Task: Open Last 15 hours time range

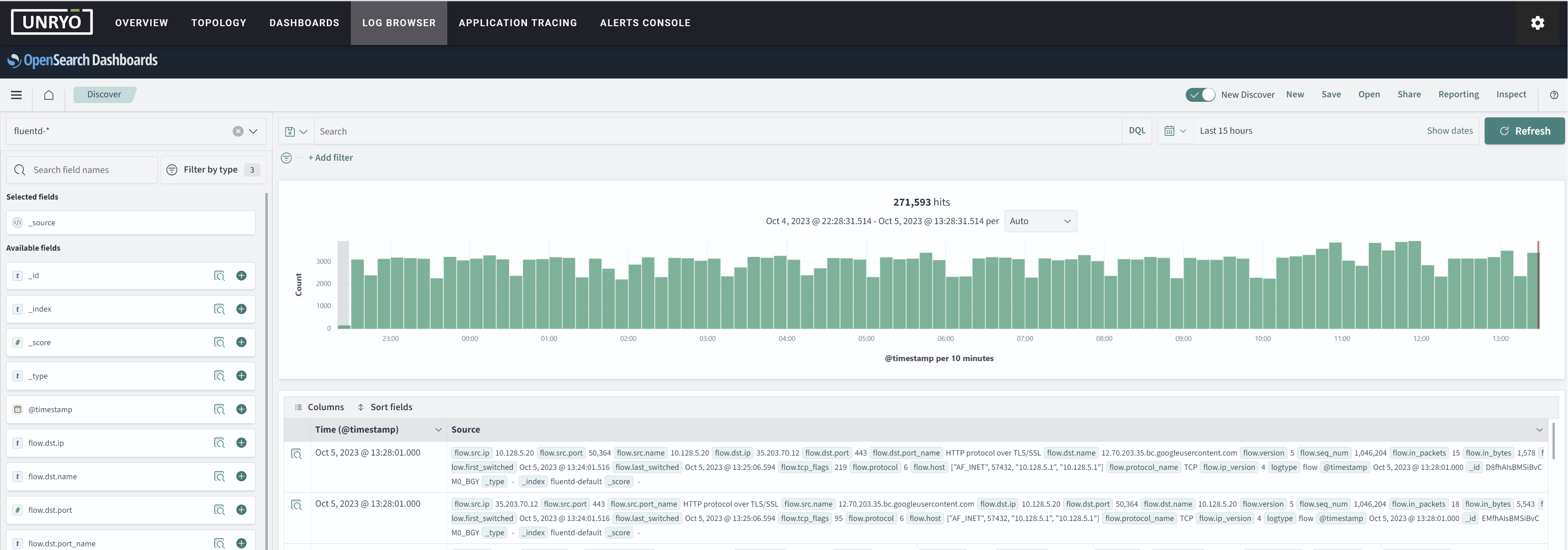Action: coord(1226,131)
